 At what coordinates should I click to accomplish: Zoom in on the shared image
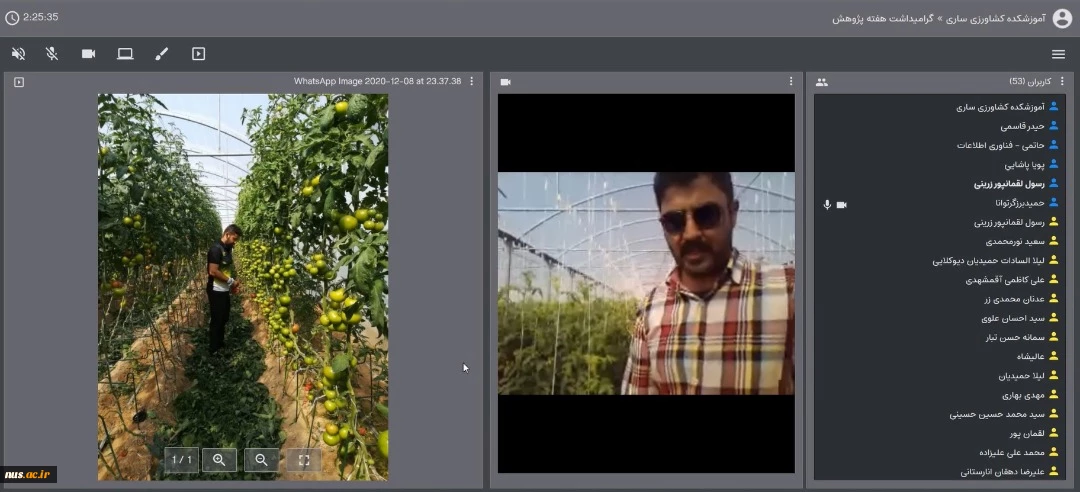(219, 460)
